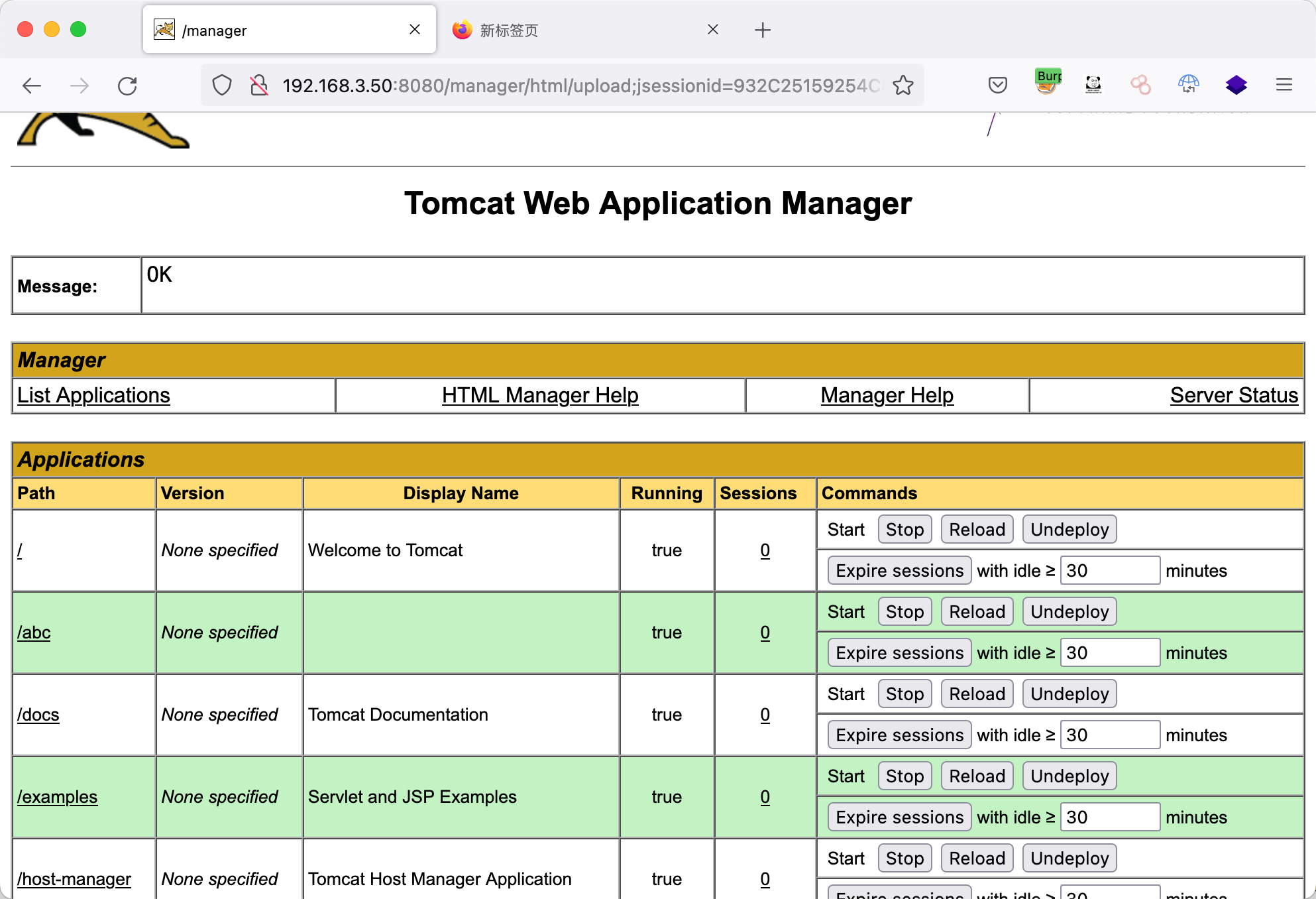Open the HTML Manager Help link

click(540, 395)
